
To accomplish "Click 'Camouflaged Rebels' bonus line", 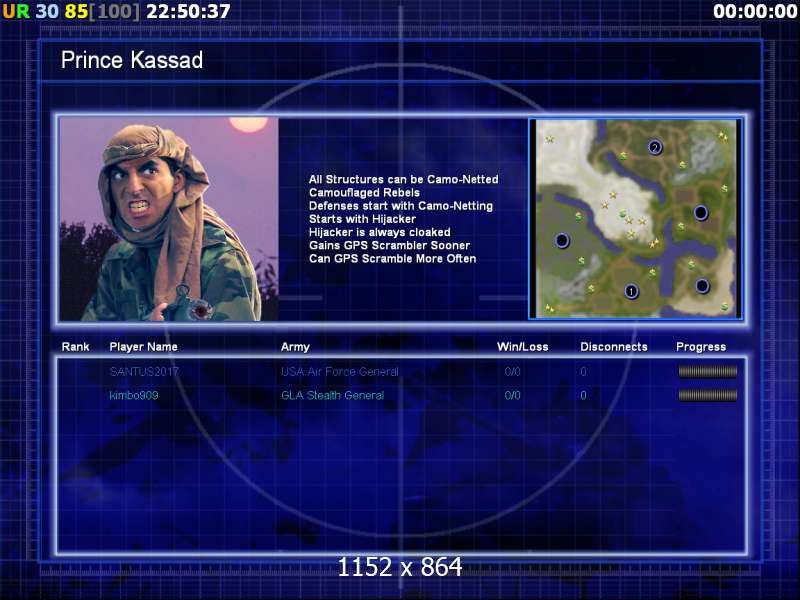I will pyautogui.click(x=364, y=193).
